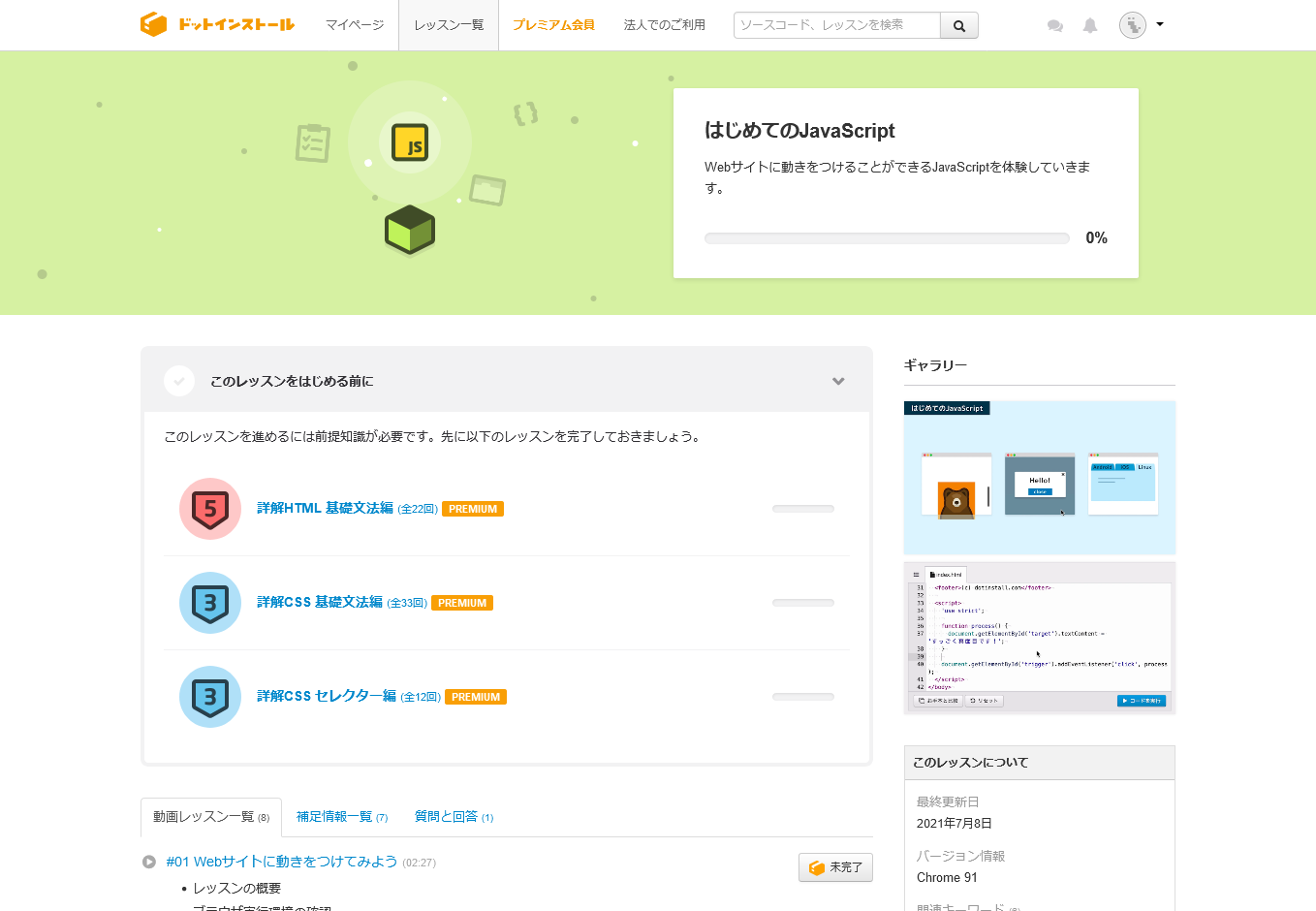Image resolution: width=1316 pixels, height=911 pixels.
Task: Click the CSS3 badge for 基礎文法編
Action: point(210,603)
